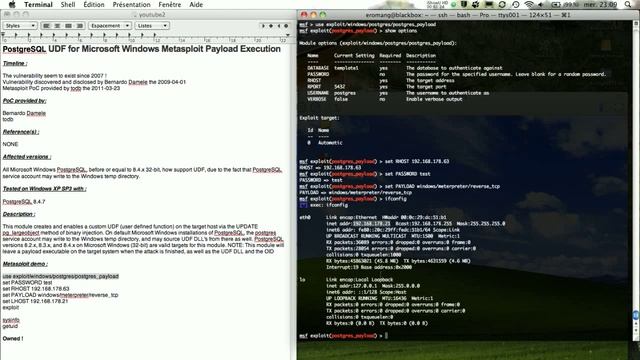Click the green shield menu bar icon
The image size is (640, 360).
(x=464, y=4)
